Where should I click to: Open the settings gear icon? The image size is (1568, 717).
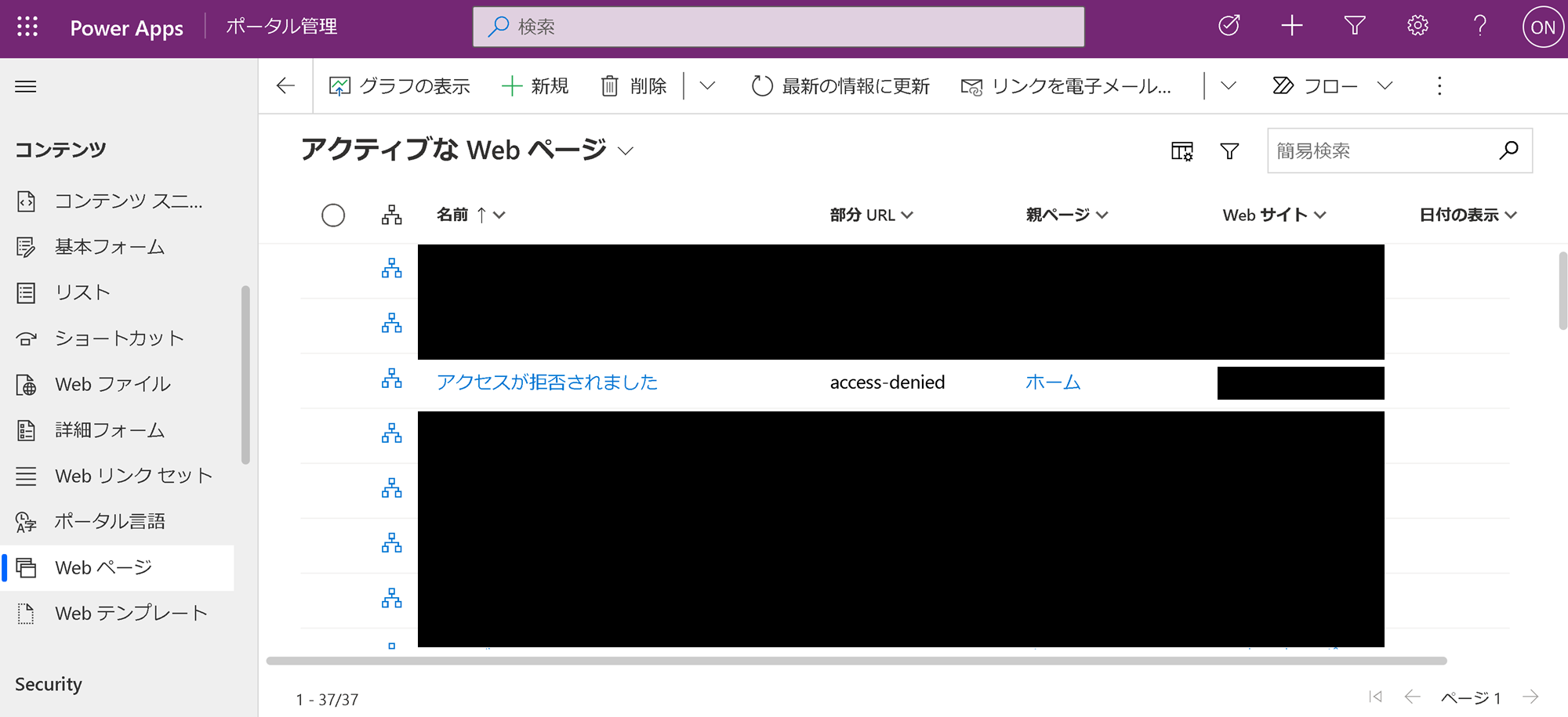1417,26
